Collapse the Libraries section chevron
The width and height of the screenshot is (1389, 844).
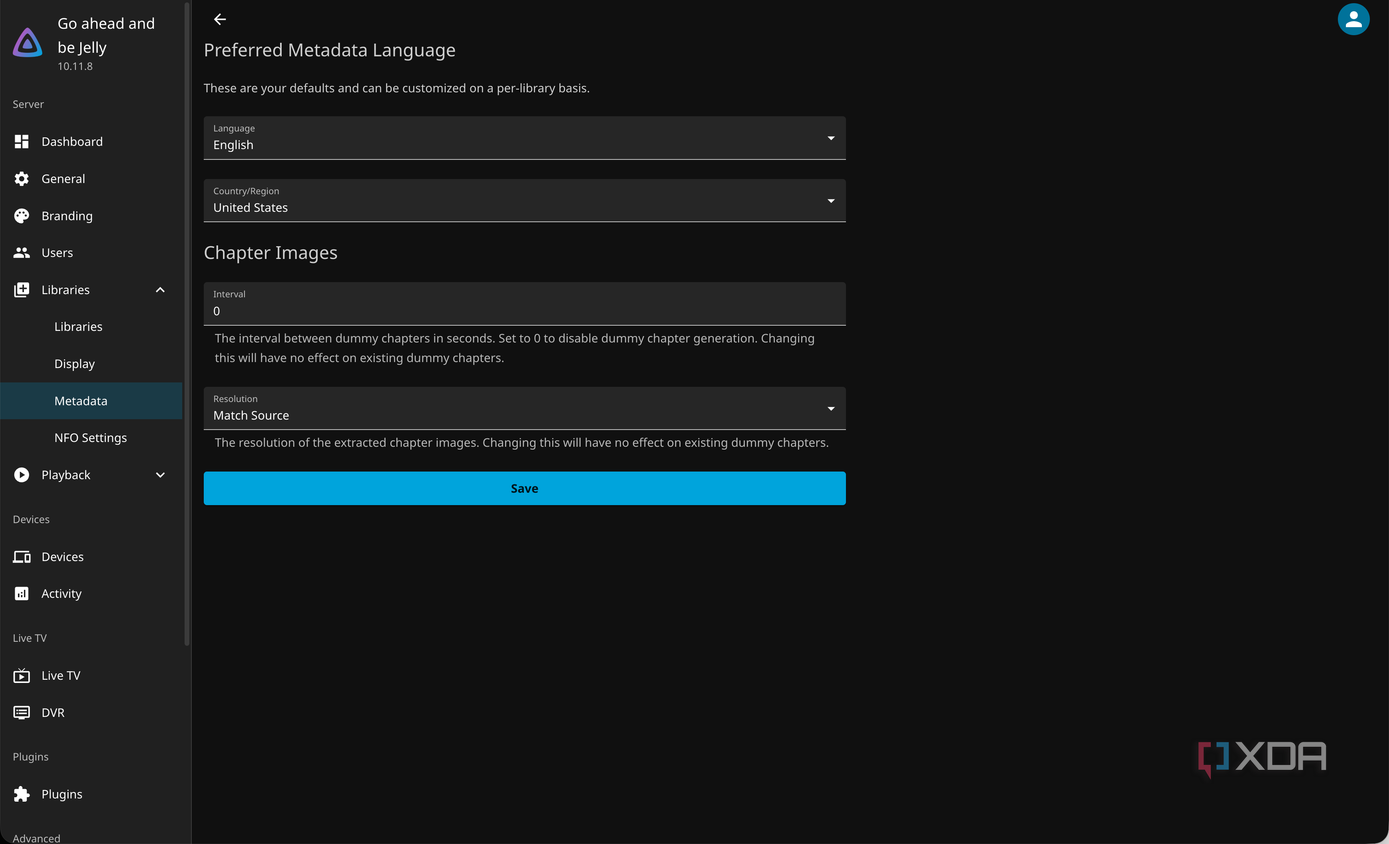pyautogui.click(x=160, y=290)
